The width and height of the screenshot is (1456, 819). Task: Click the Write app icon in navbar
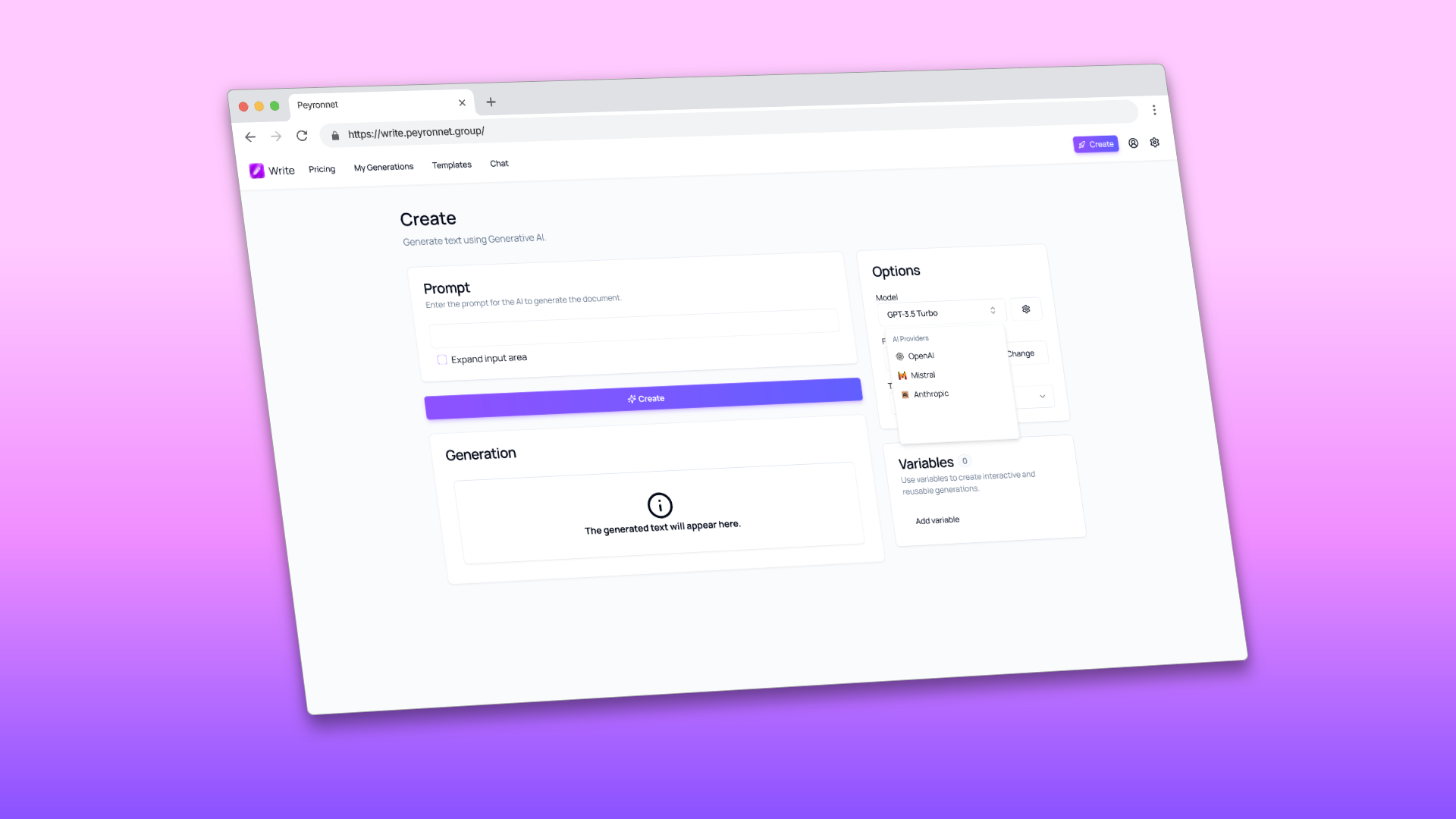pos(256,170)
